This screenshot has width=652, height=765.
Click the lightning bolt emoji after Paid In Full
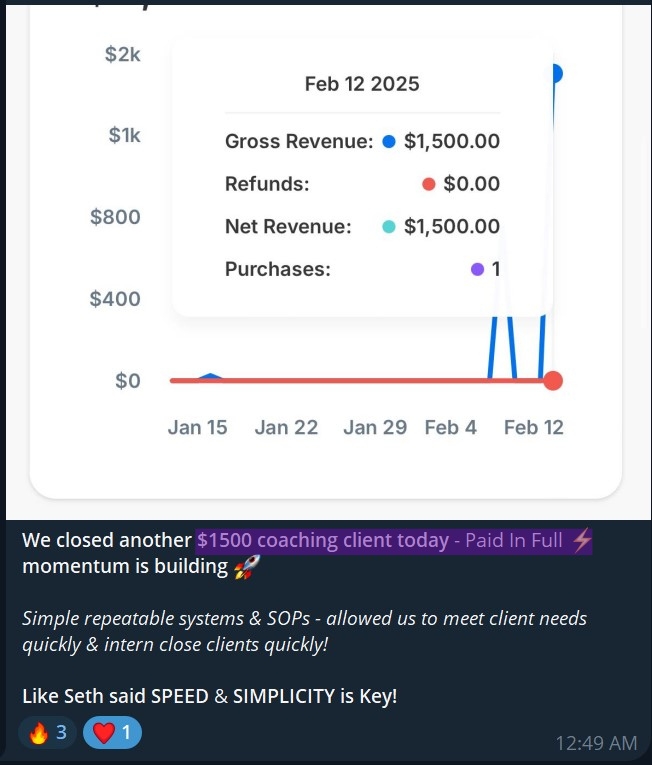(x=581, y=541)
